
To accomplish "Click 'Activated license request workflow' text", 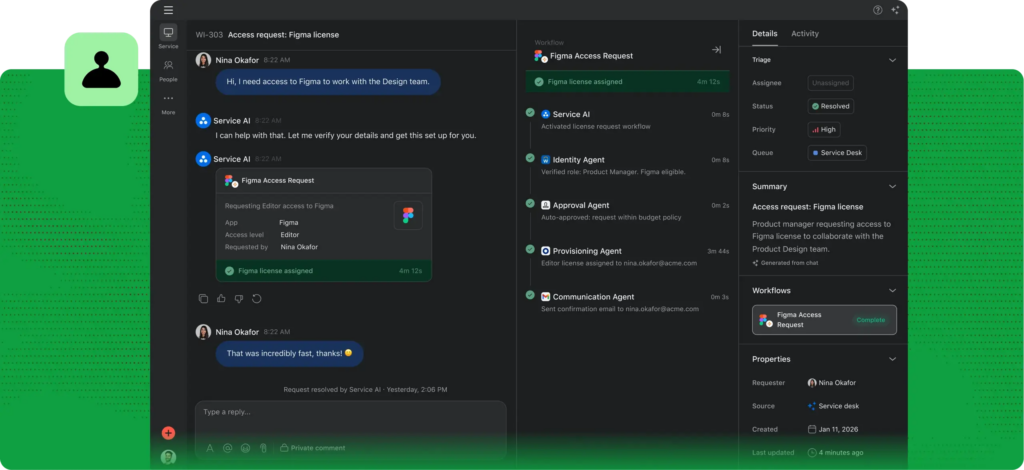I will (596, 127).
